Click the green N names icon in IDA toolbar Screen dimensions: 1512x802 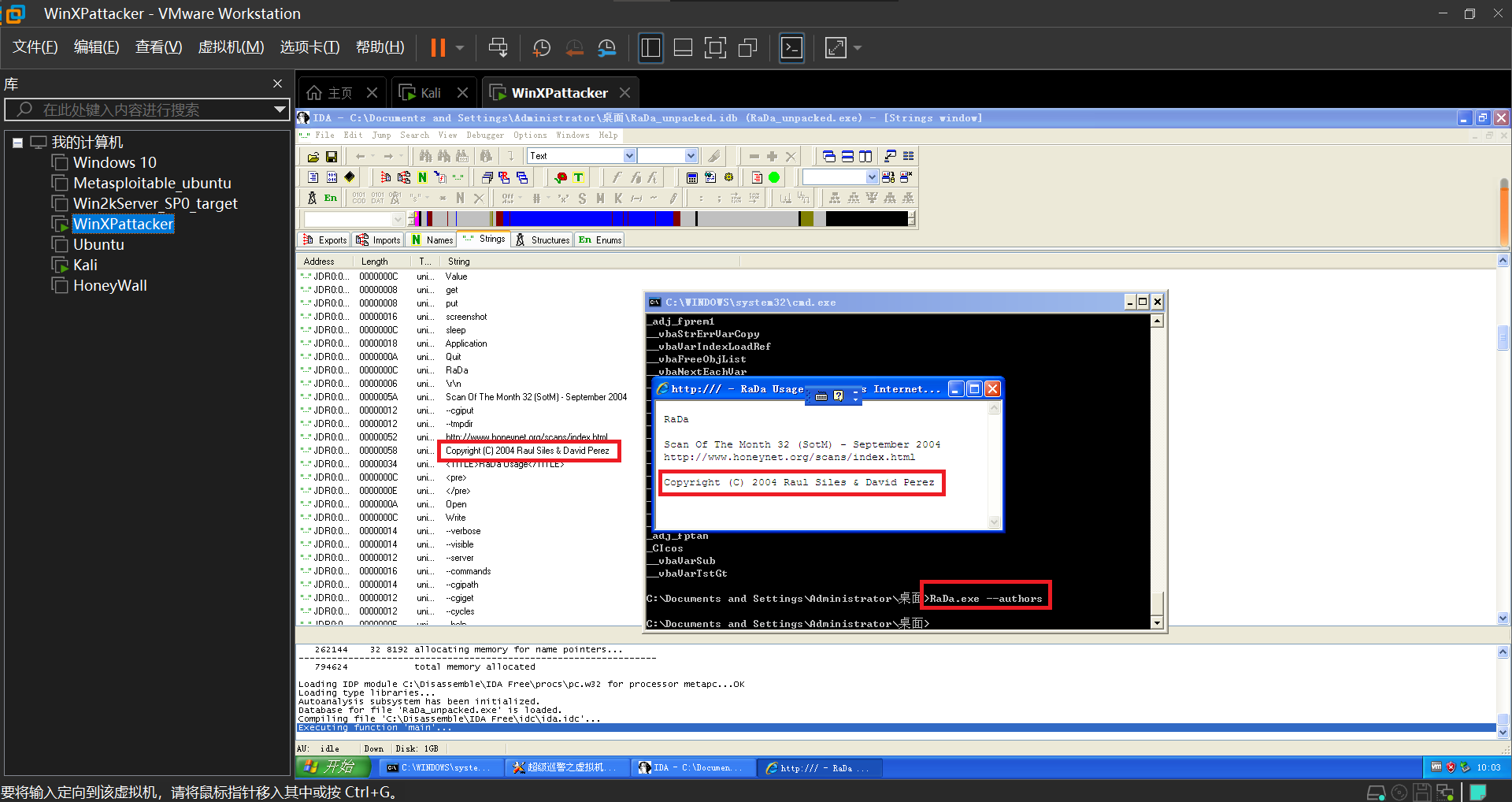[422, 177]
